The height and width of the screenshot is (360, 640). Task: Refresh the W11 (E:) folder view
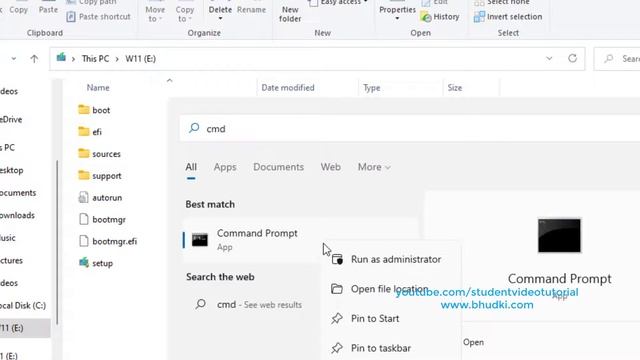point(572,58)
